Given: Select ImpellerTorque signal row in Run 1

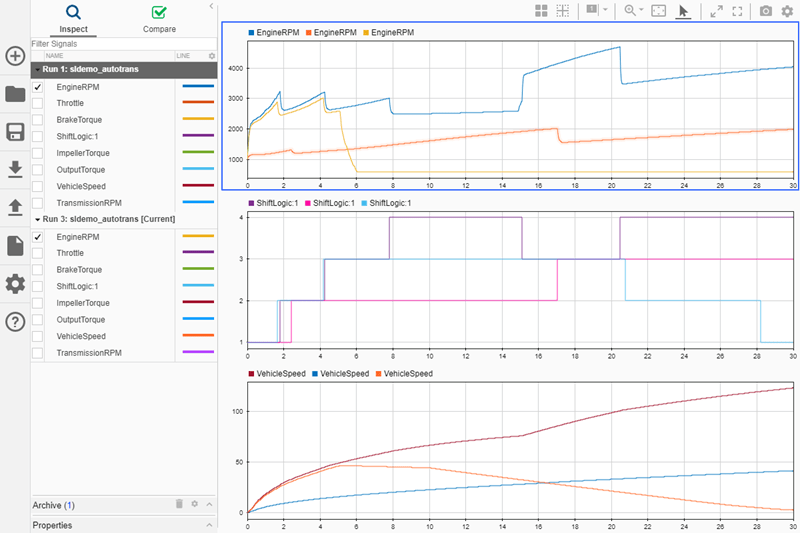Looking at the screenshot, I should tap(124, 153).
